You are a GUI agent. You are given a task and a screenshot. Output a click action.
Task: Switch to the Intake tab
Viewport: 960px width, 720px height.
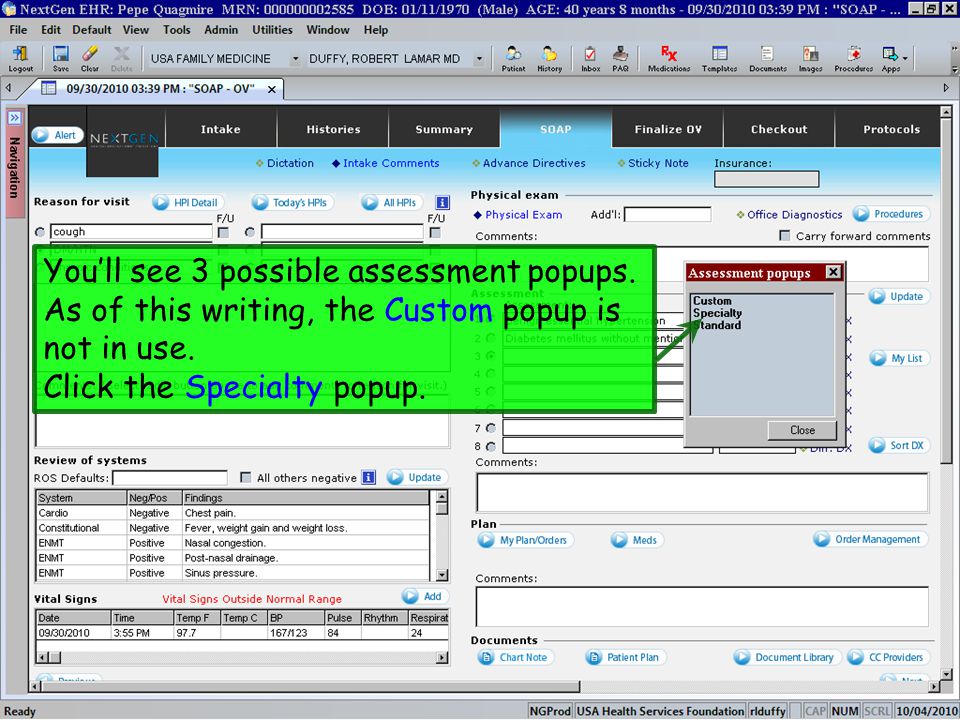221,129
